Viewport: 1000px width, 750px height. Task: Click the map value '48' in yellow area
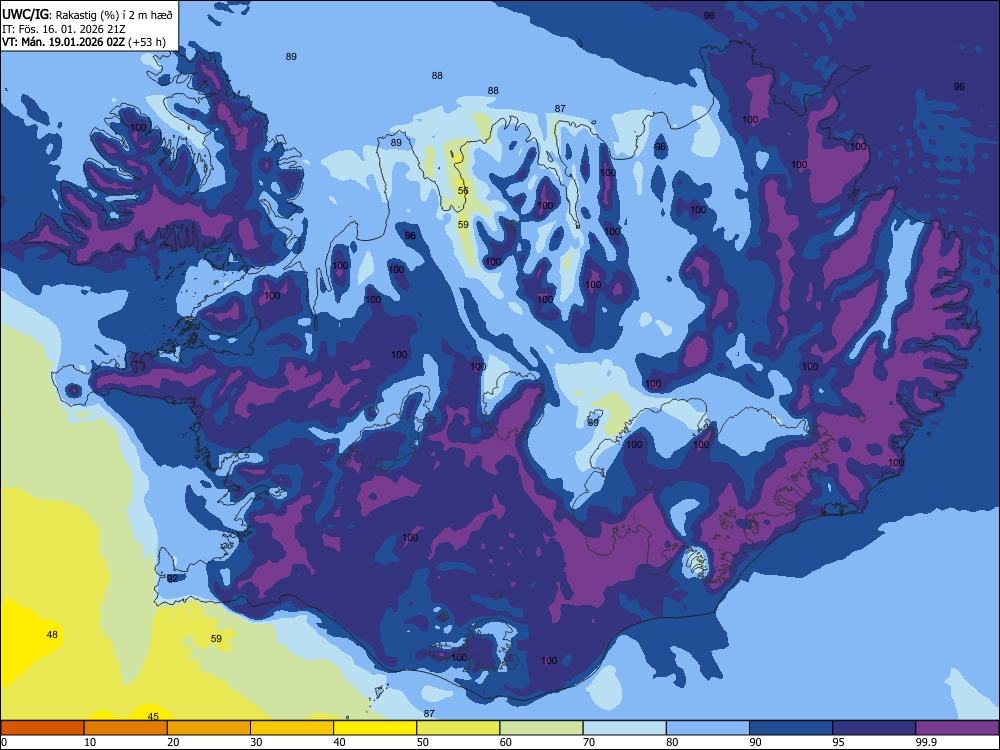(x=52, y=635)
